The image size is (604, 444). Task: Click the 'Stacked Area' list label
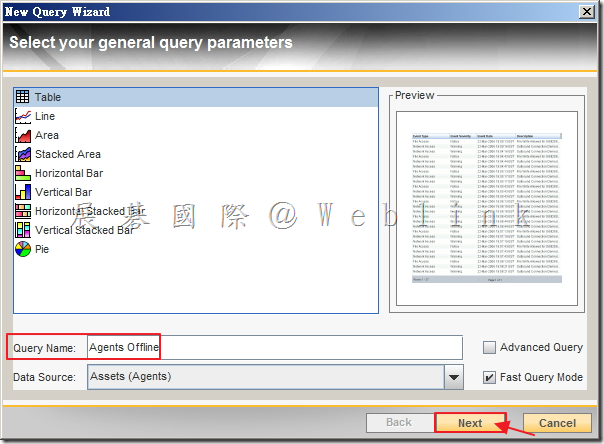pyautogui.click(x=68, y=154)
